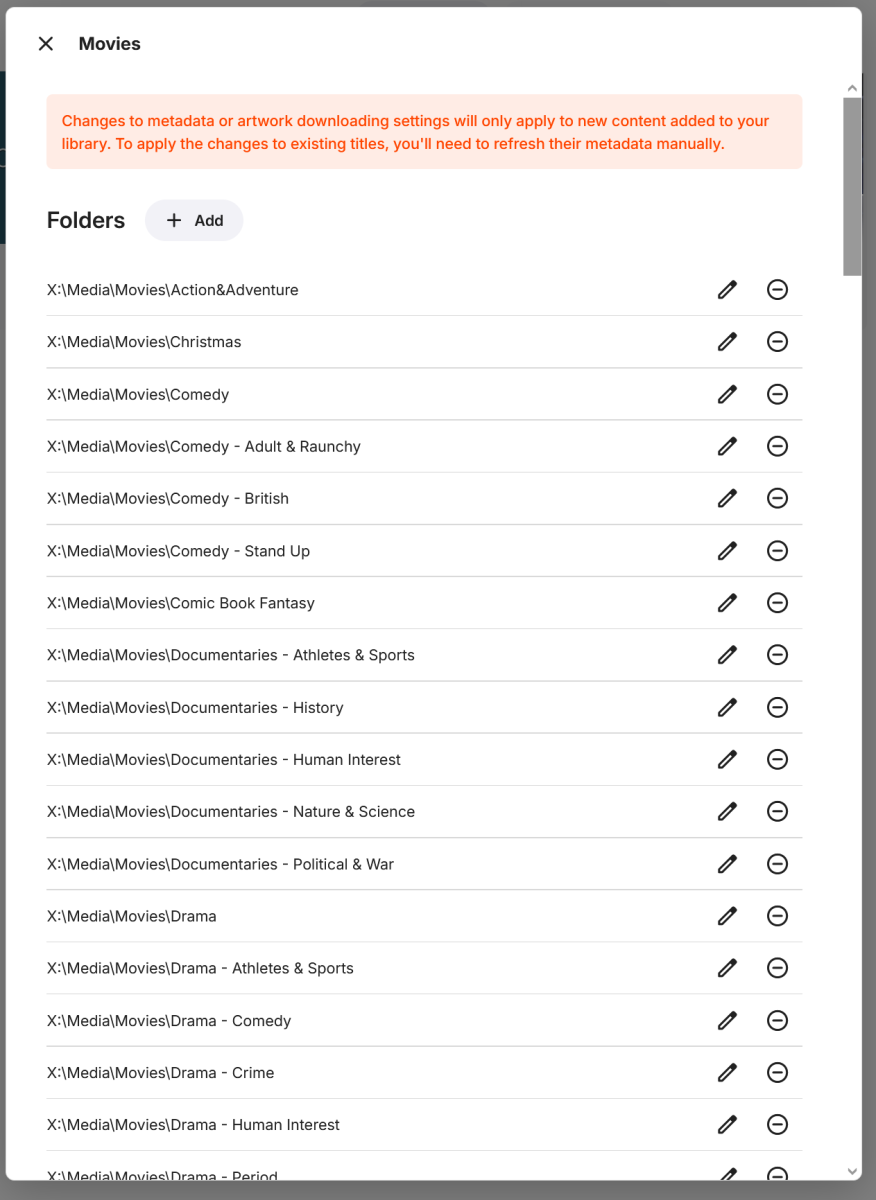Viewport: 876px width, 1200px height.
Task: Click the Documentaries - Human Interest folder path
Action: pos(223,759)
